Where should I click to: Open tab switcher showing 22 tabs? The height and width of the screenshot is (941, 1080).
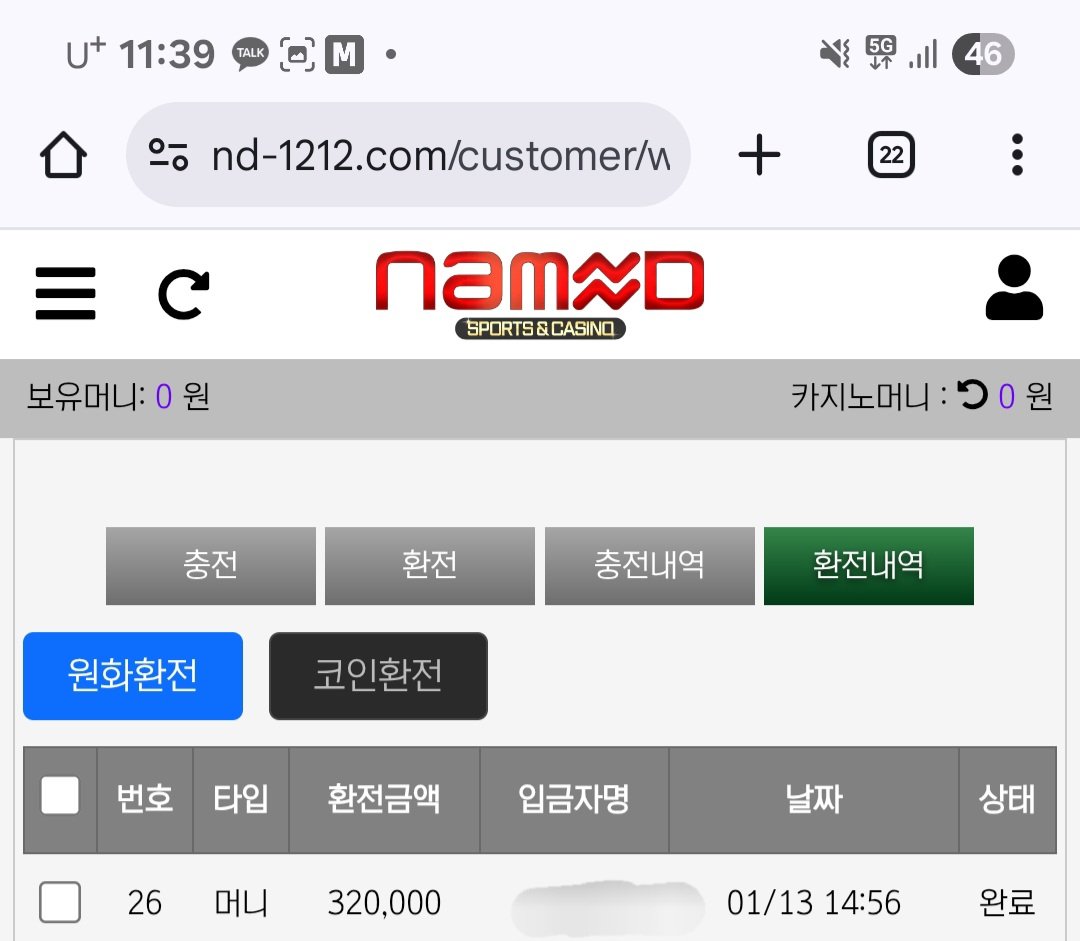tap(891, 155)
